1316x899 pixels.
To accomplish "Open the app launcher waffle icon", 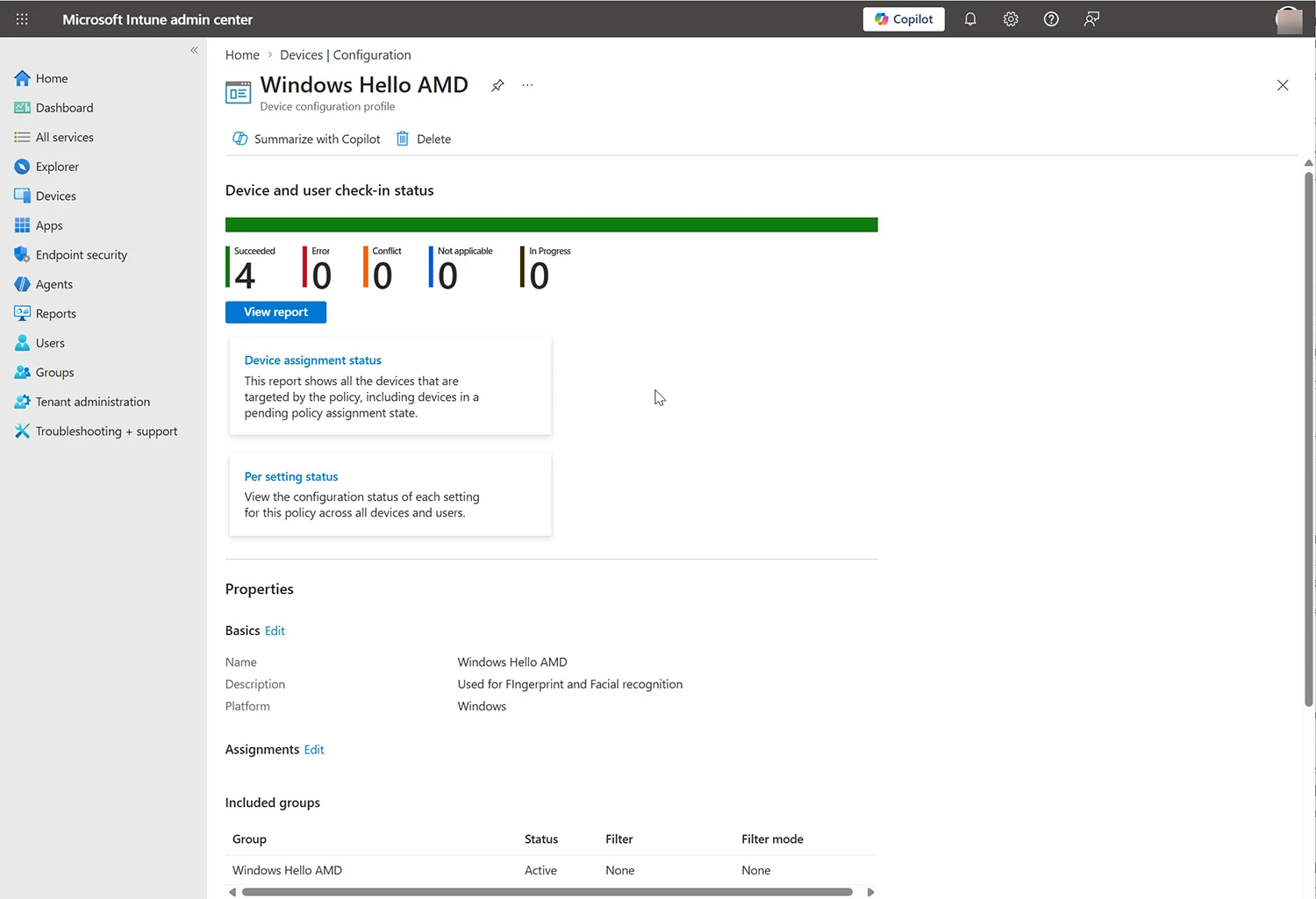I will pyautogui.click(x=22, y=18).
